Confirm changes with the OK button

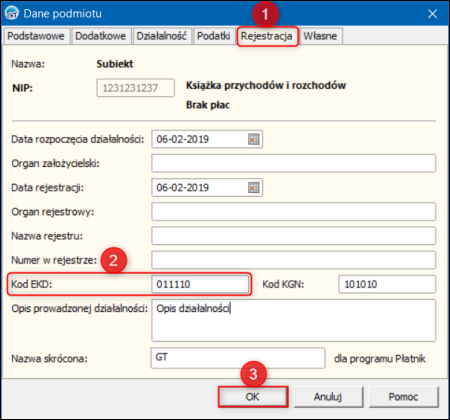(253, 397)
